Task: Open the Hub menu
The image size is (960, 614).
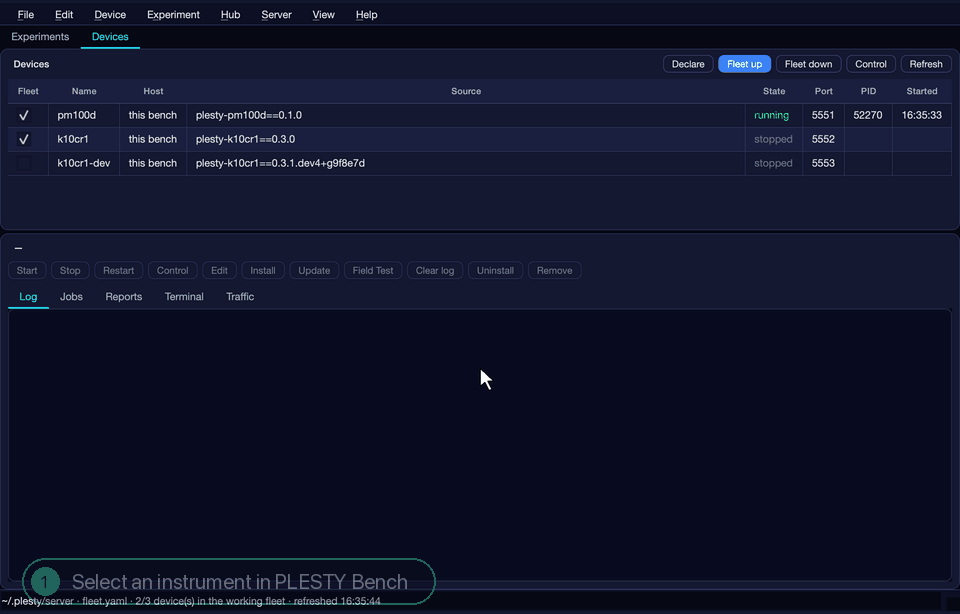Action: (230, 15)
